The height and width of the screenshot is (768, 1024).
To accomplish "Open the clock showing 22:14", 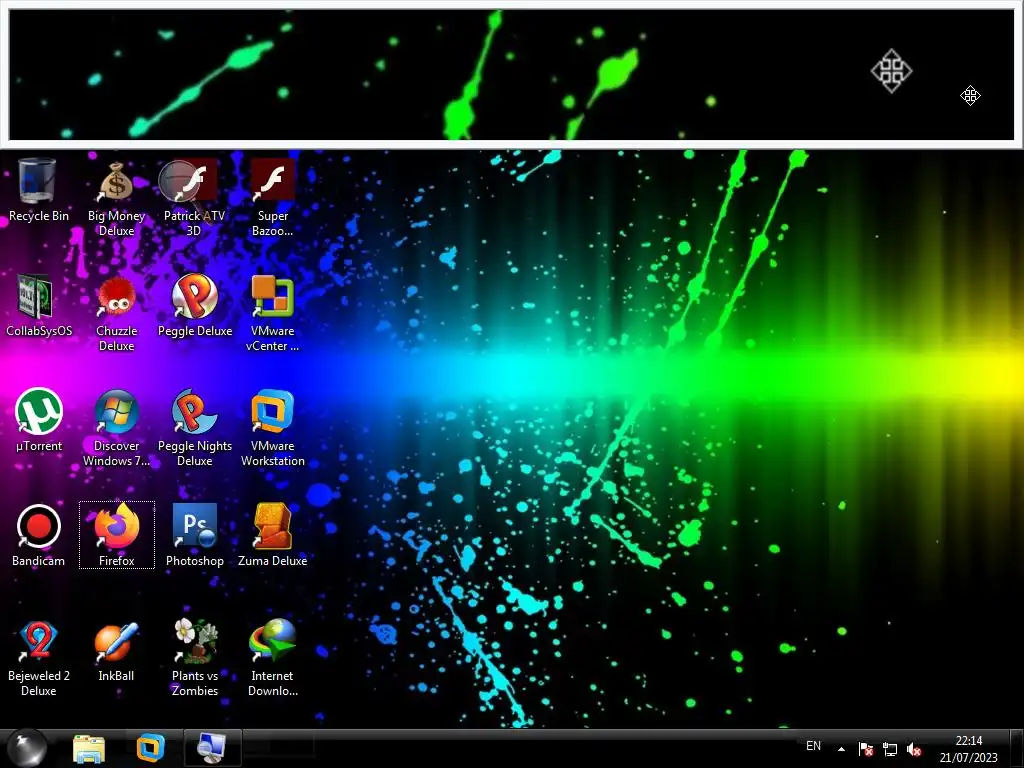I will tap(968, 741).
